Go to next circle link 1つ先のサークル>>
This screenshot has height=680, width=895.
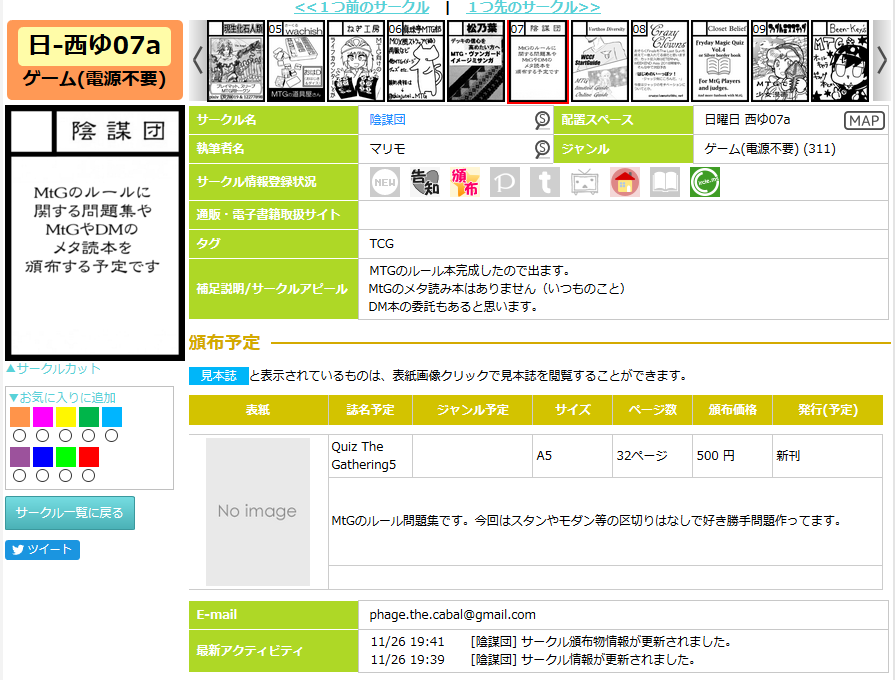534,7
